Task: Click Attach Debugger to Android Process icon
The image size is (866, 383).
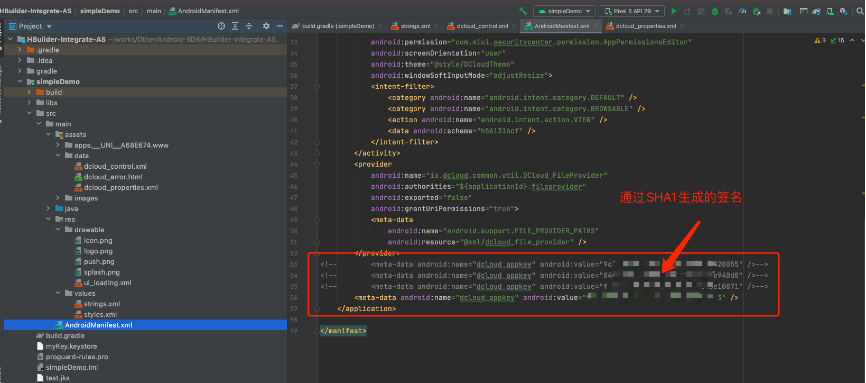Action: click(756, 11)
